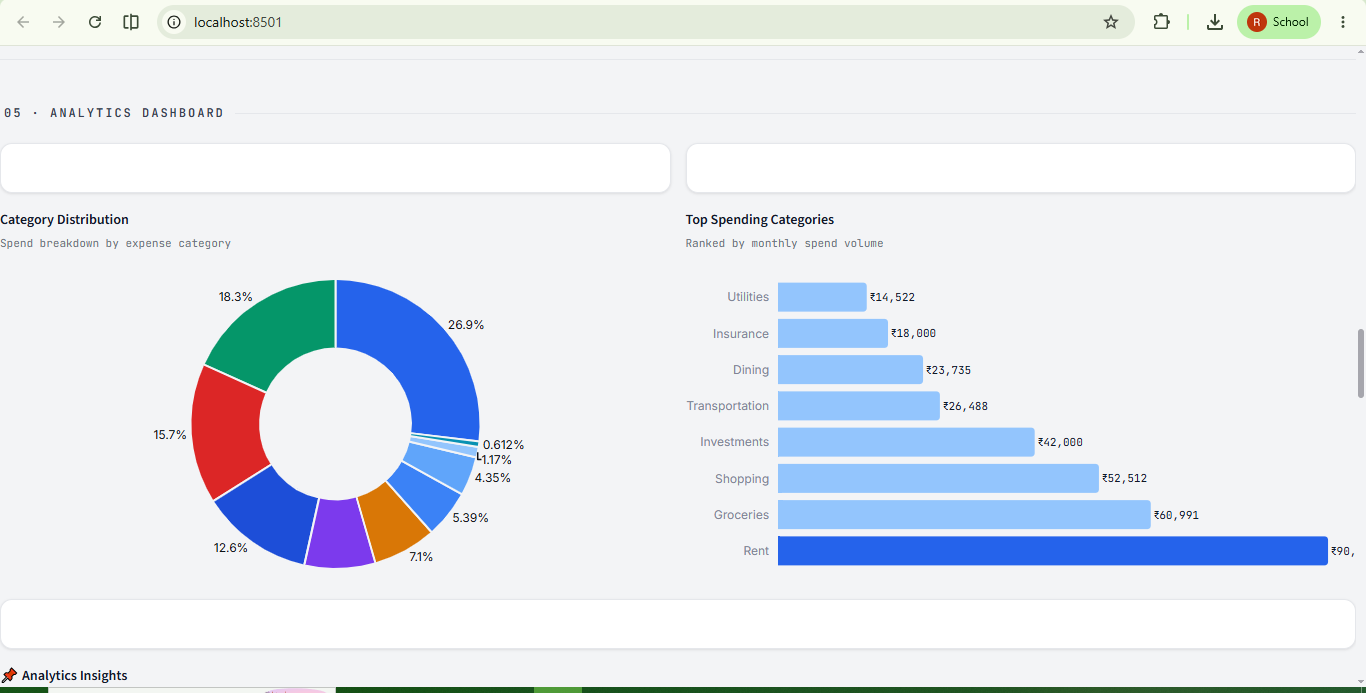
Task: Click the Transportation bar
Action: (x=859, y=406)
